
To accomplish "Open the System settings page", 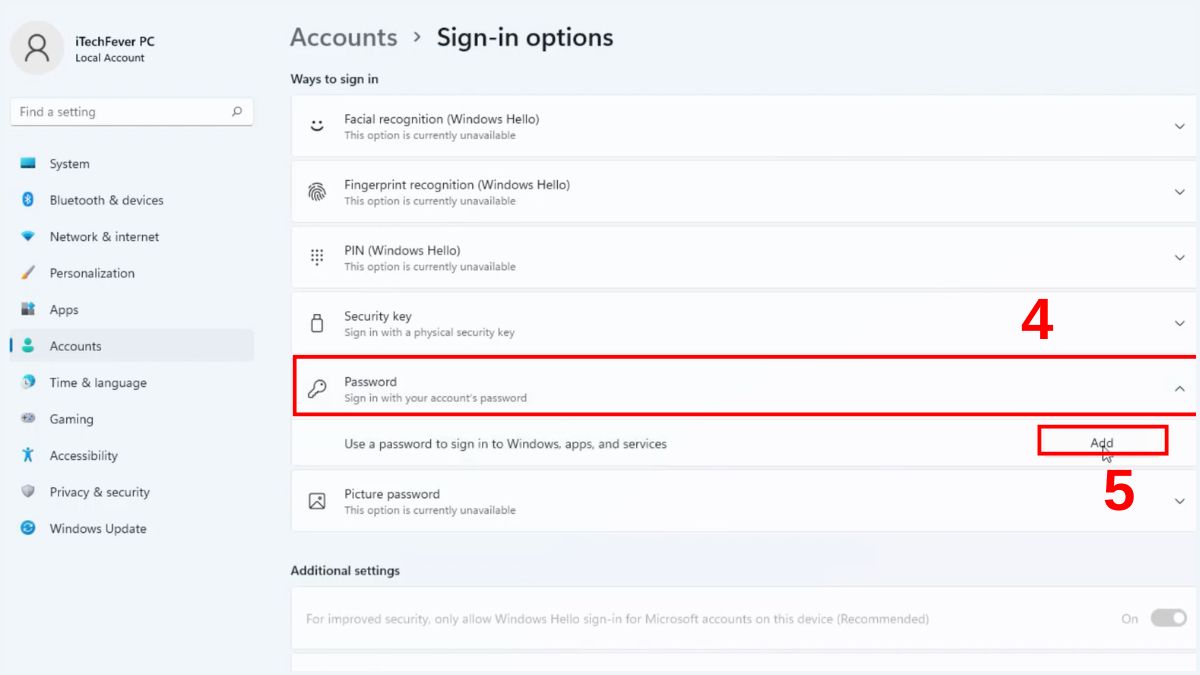I will (69, 164).
